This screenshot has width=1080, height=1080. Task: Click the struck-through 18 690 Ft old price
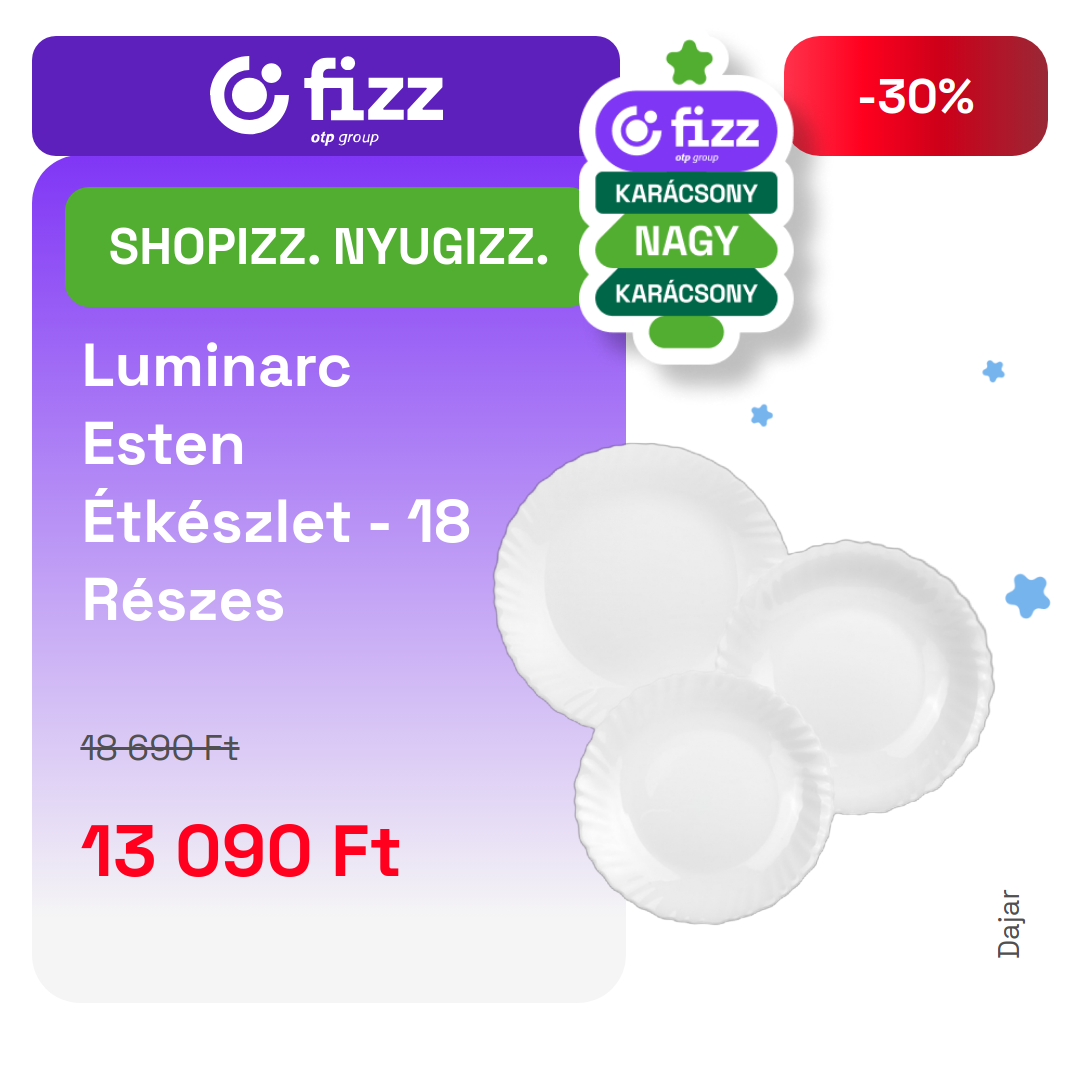click(160, 748)
